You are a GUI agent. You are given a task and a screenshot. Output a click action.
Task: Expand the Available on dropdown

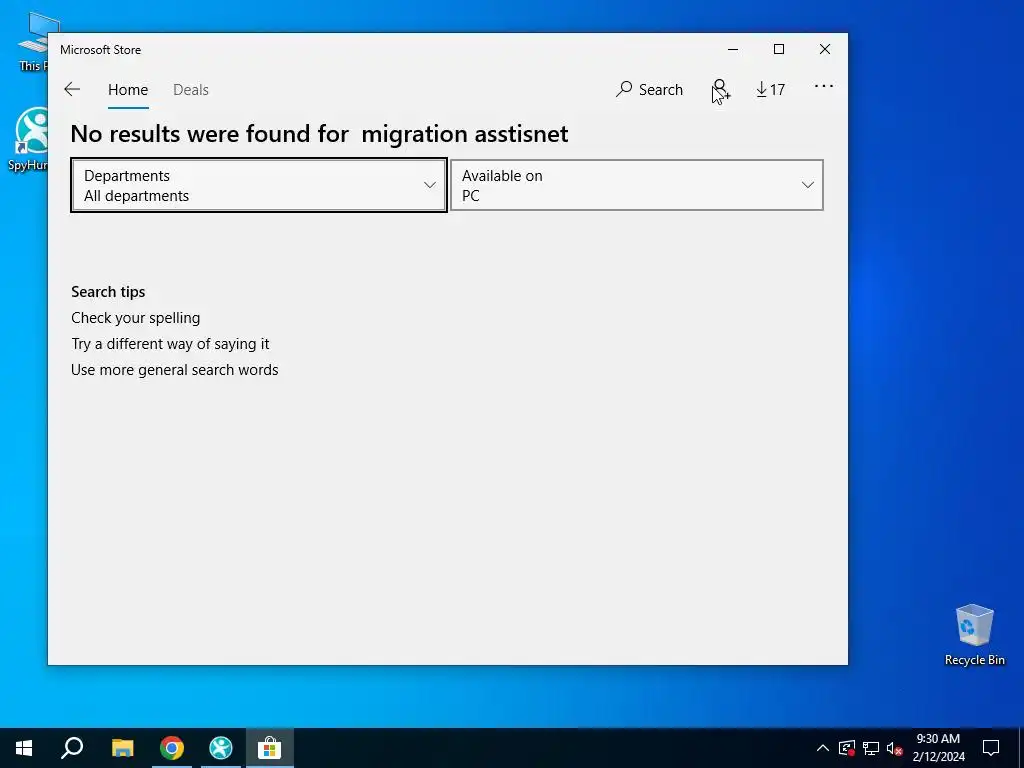[x=637, y=185]
